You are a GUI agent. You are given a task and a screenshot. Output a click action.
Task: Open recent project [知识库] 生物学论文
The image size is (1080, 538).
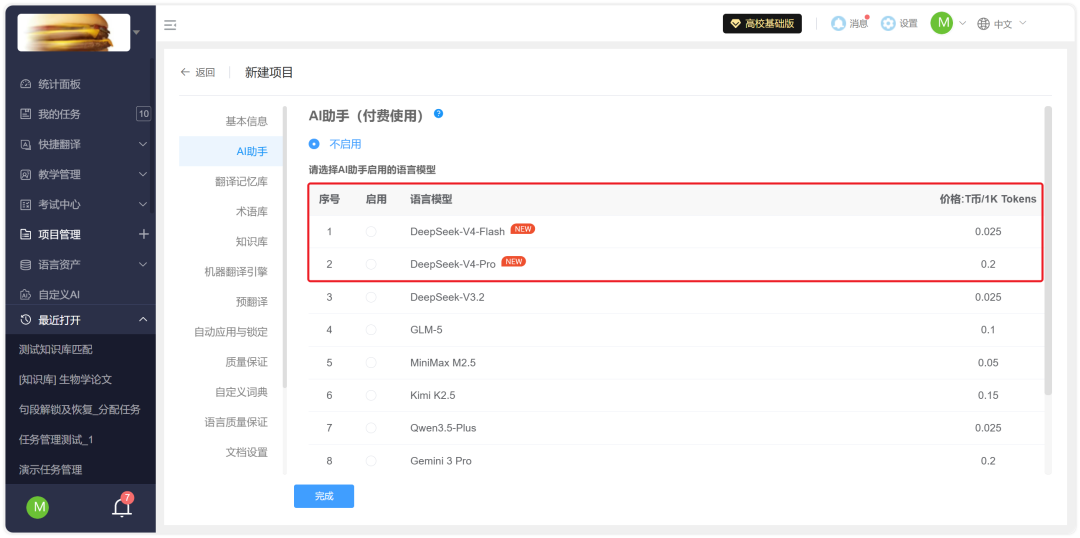pyautogui.click(x=65, y=380)
